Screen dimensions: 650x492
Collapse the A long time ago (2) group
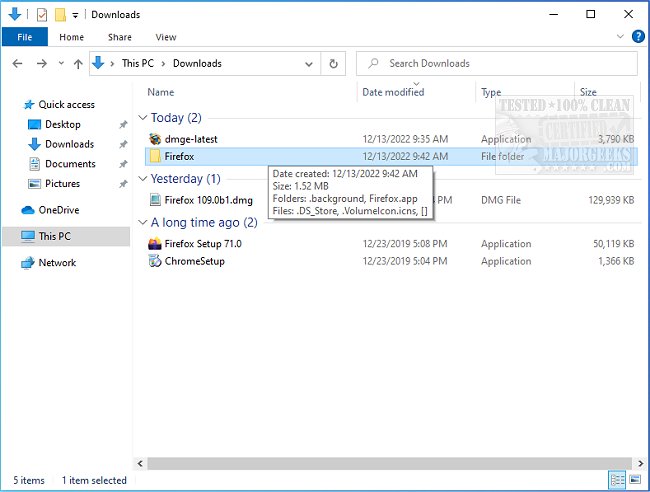(143, 223)
